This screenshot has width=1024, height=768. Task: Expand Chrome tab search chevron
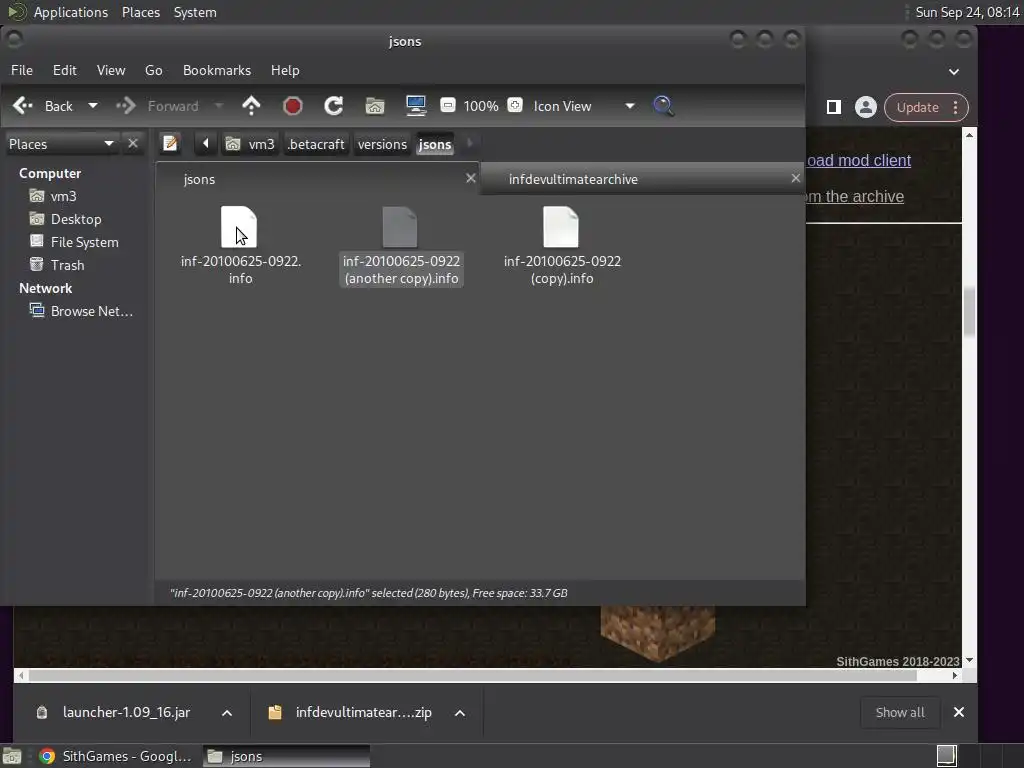[x=954, y=71]
